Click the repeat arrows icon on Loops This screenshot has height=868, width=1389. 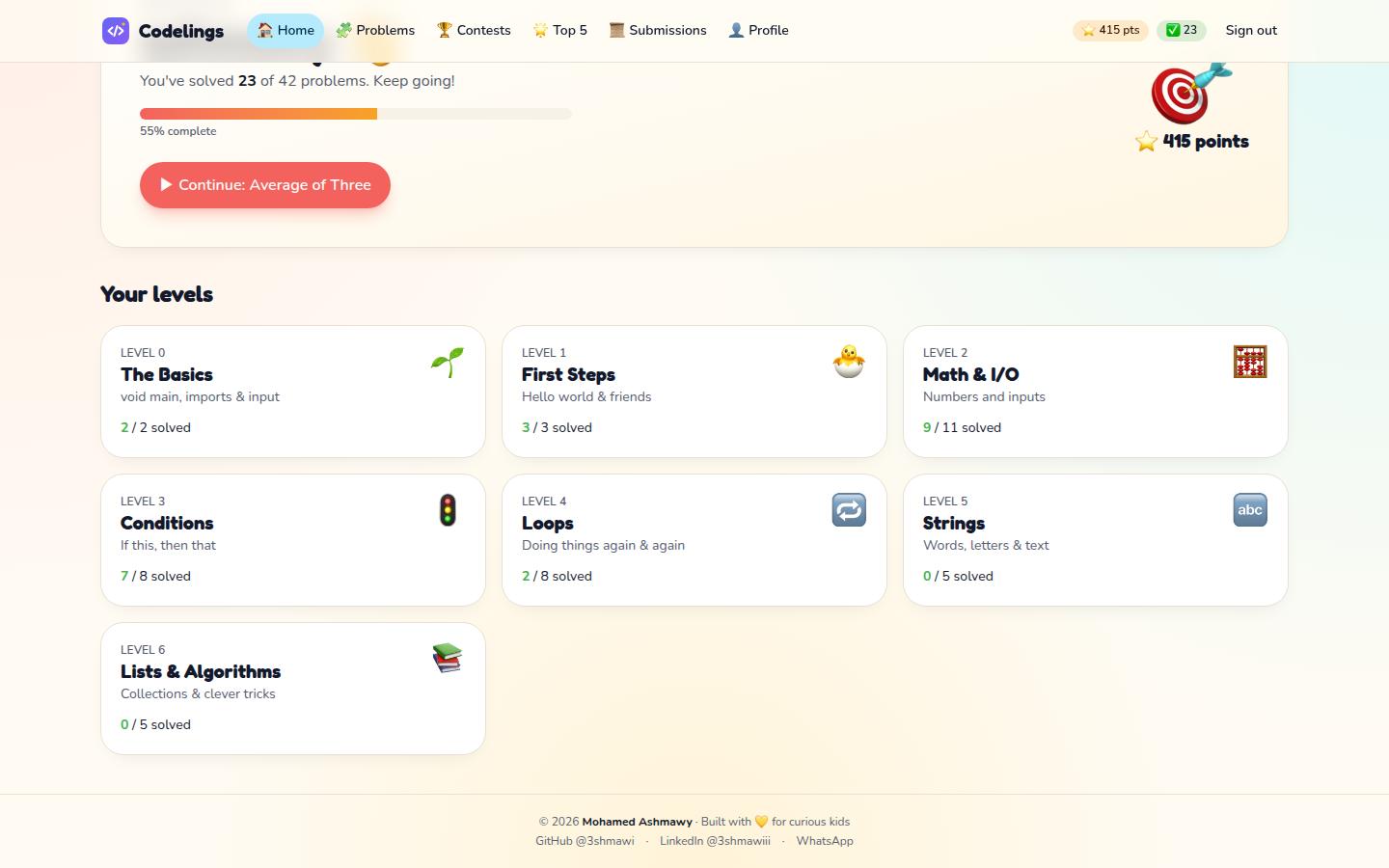click(x=849, y=510)
